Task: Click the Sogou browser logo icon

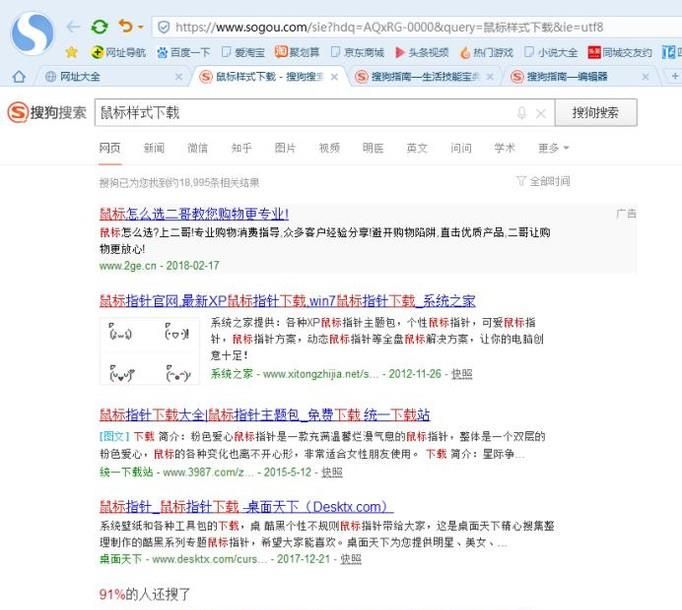Action: [32, 34]
